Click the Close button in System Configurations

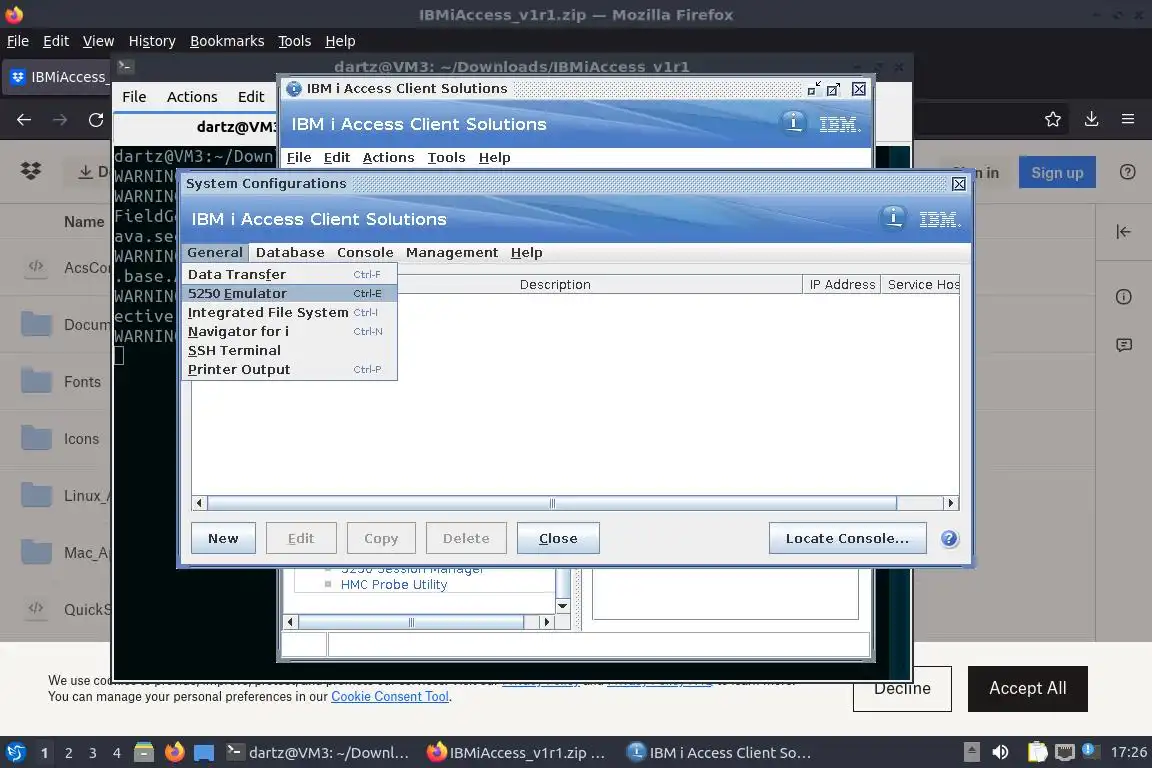point(558,538)
